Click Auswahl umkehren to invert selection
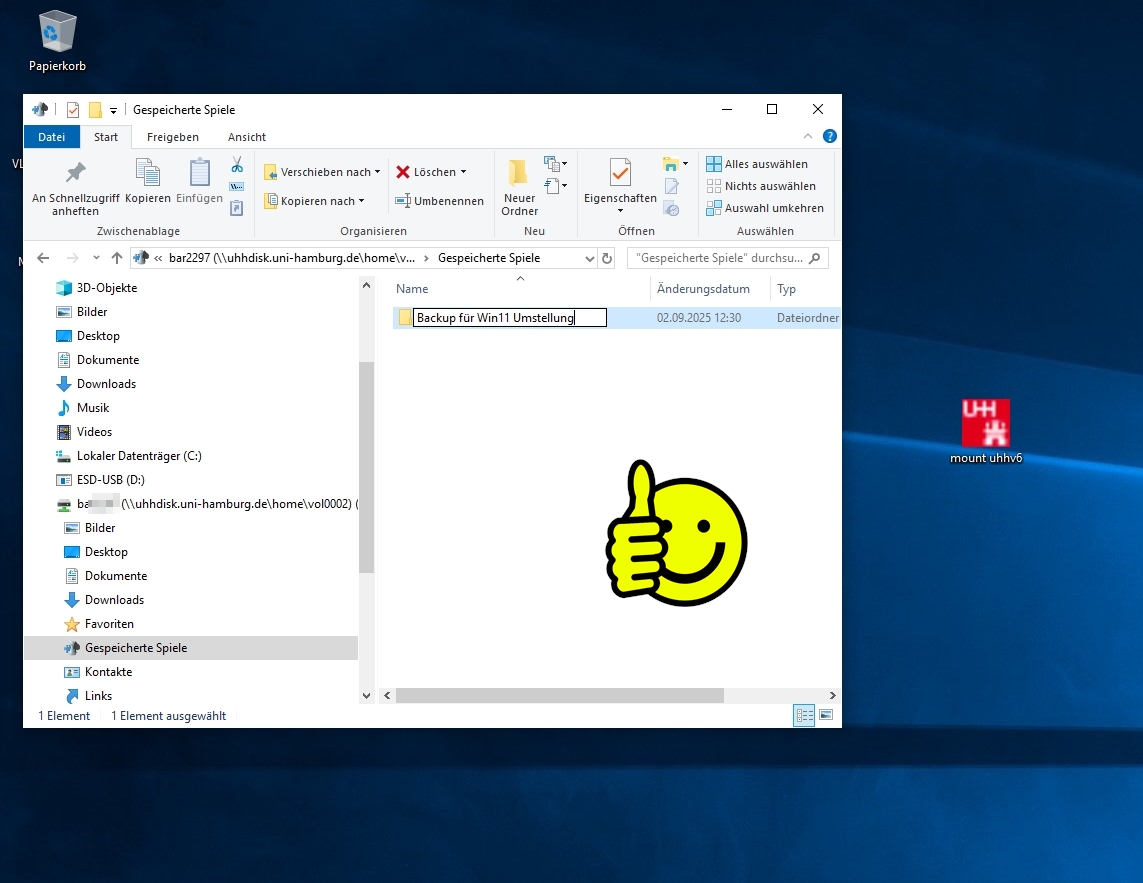The image size is (1143, 883). [765, 208]
